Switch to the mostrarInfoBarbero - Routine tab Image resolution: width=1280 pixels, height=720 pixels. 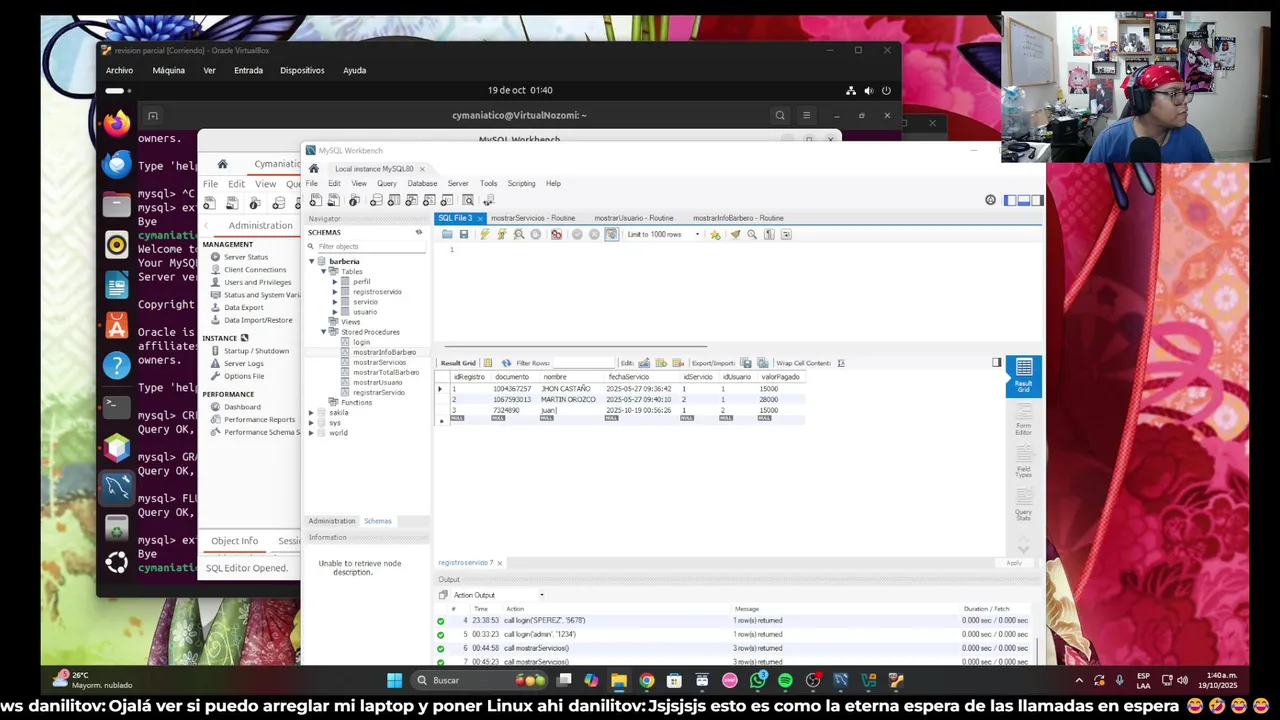[x=738, y=218]
